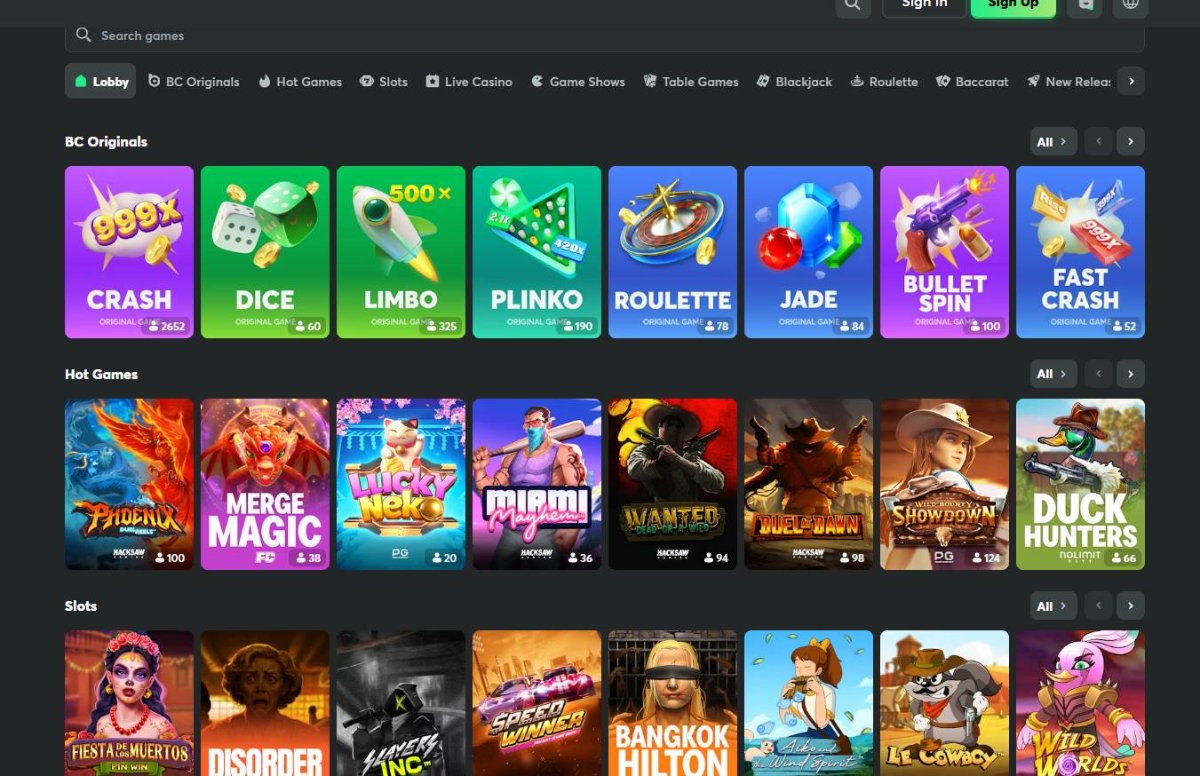The height and width of the screenshot is (776, 1200).
Task: Expand the category bar with right chevron
Action: (x=1130, y=81)
